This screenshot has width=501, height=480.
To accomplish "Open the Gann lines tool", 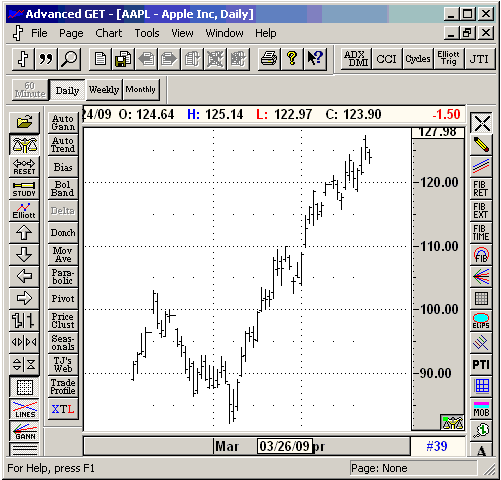I will tap(24, 431).
